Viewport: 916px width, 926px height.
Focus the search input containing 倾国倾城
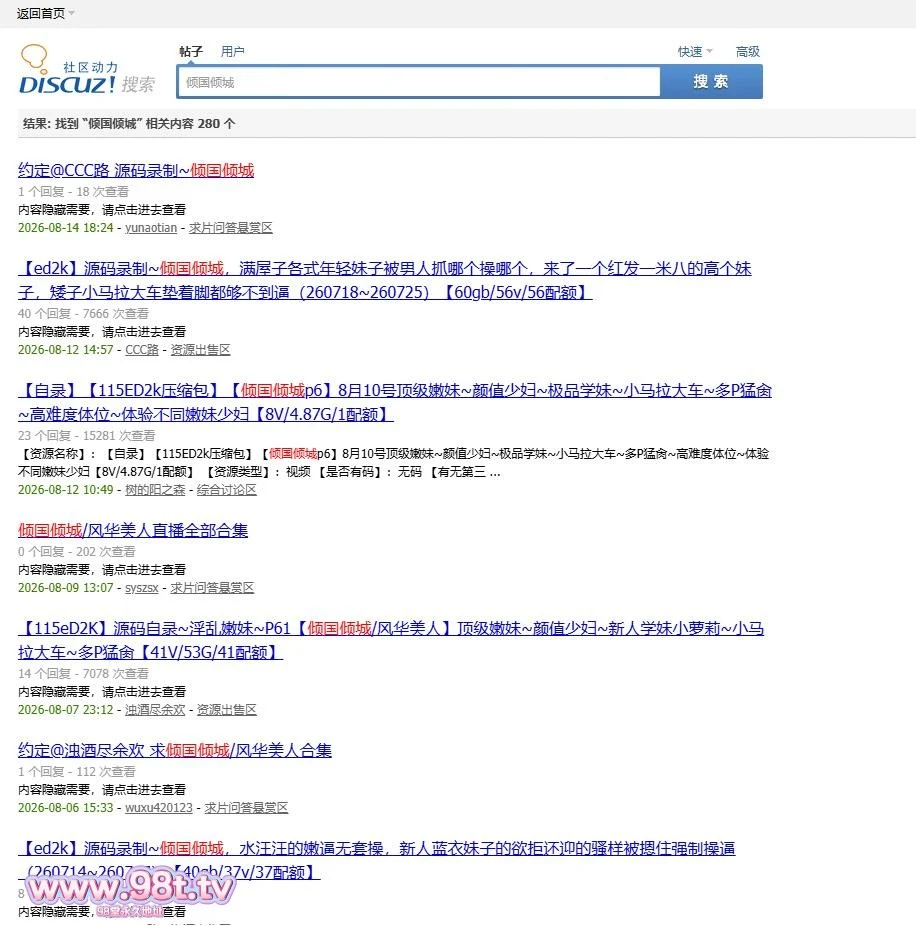click(x=419, y=82)
